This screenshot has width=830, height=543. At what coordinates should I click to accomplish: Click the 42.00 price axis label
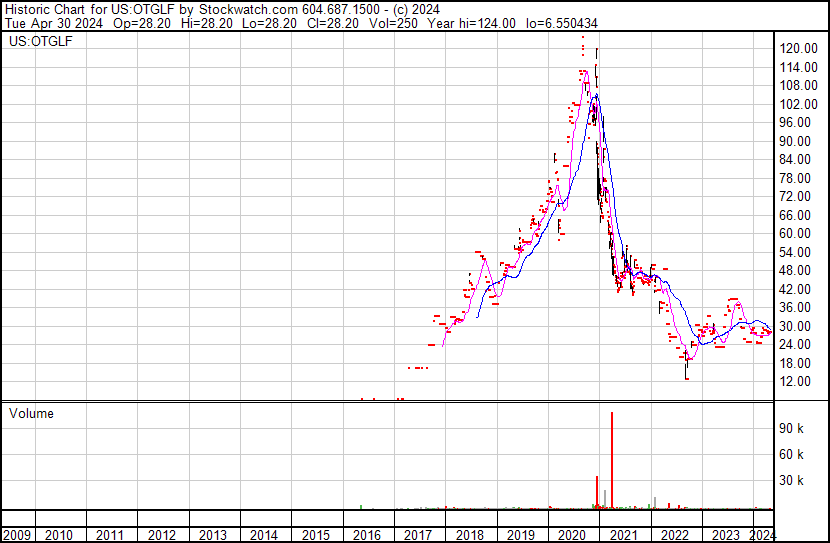pyautogui.click(x=796, y=289)
